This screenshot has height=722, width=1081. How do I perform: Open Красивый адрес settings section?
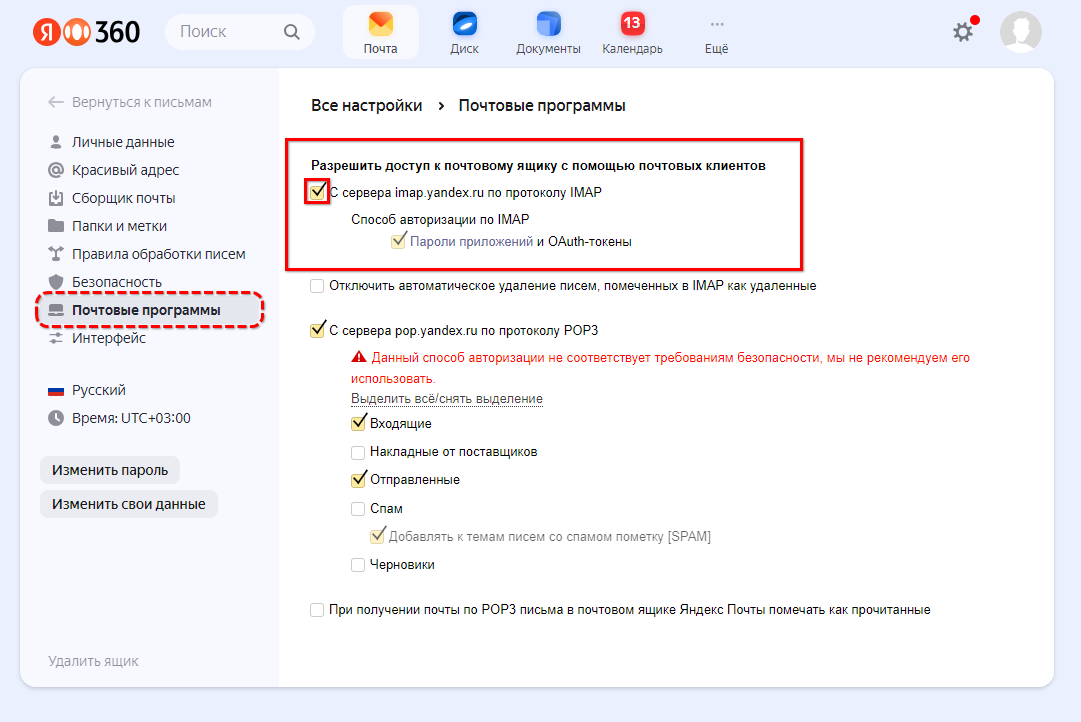click(x=125, y=170)
